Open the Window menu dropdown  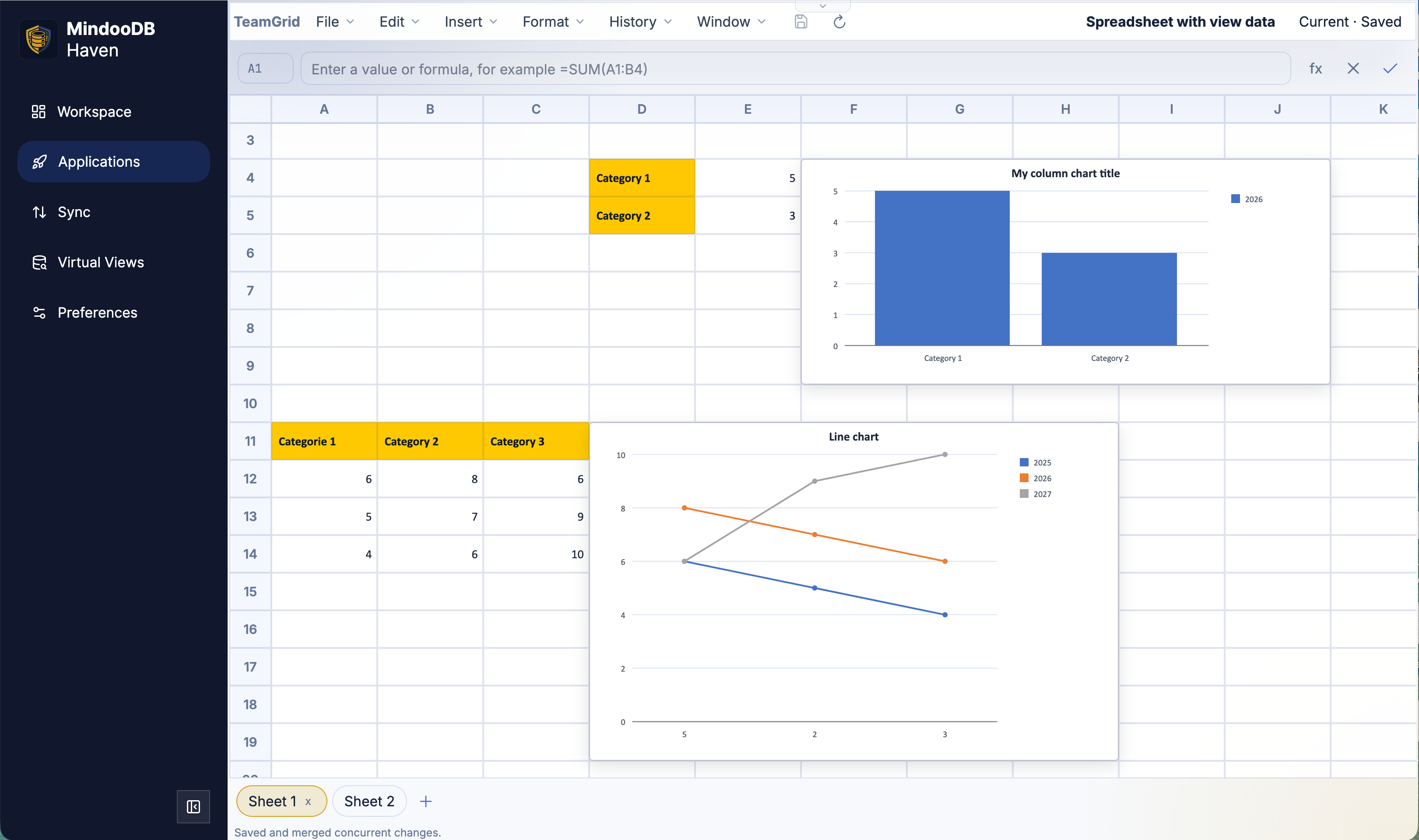coord(731,21)
